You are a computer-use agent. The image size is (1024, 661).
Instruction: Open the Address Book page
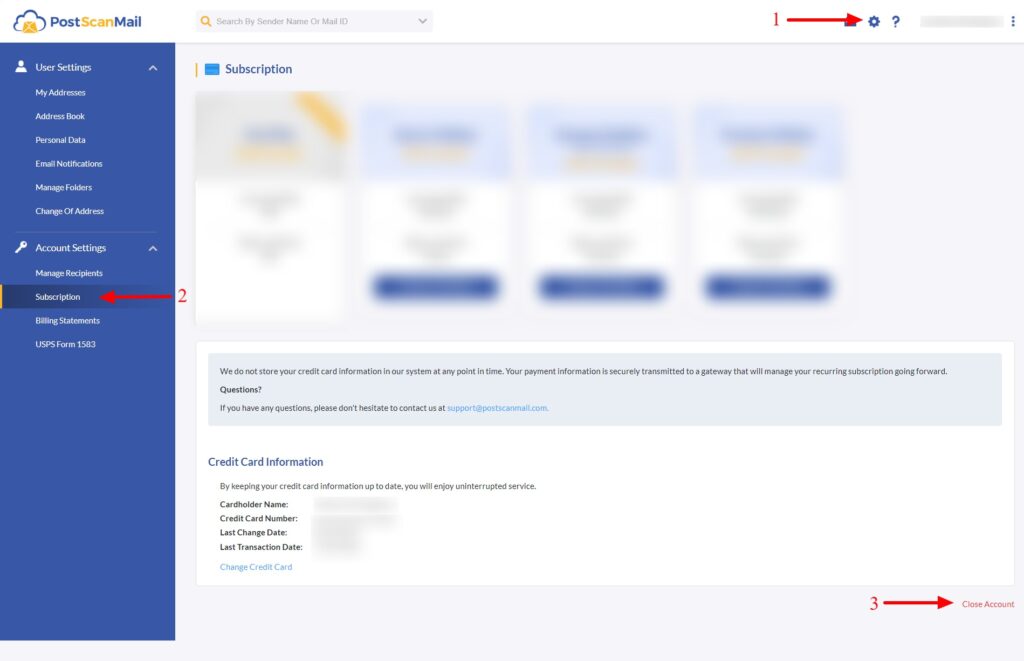click(58, 115)
